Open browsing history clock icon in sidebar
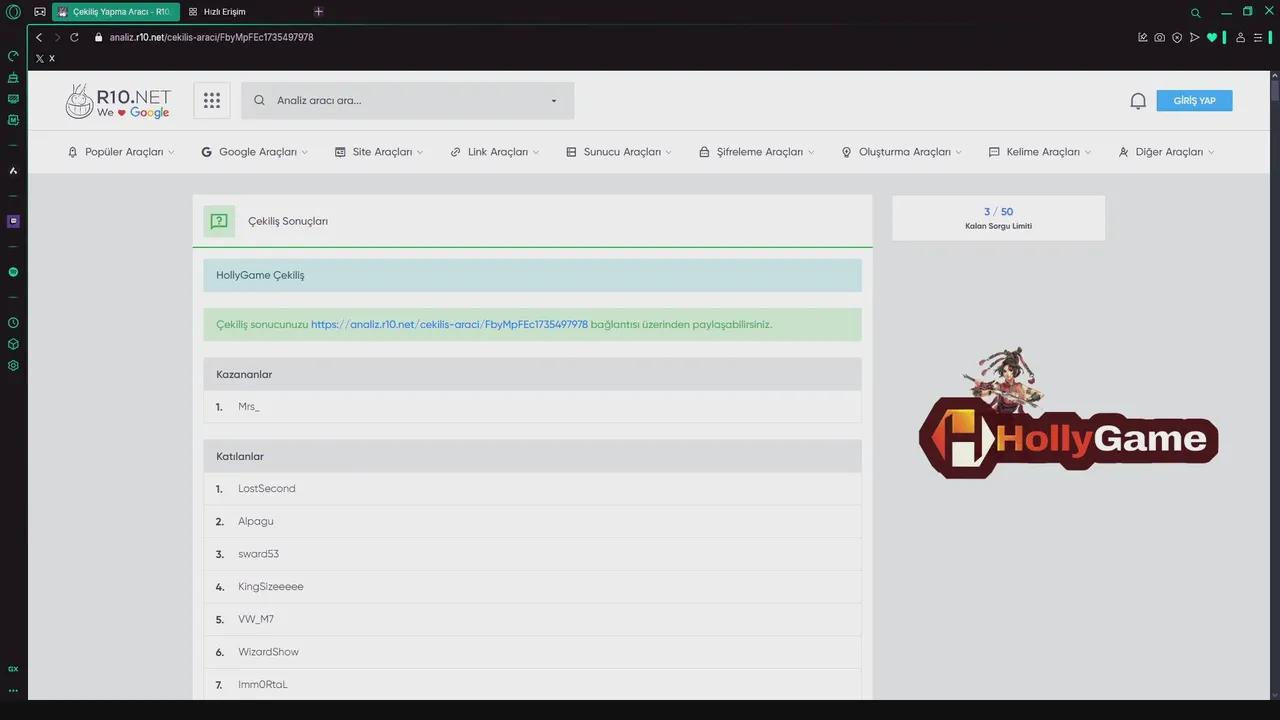Image resolution: width=1280 pixels, height=720 pixels. 13,323
